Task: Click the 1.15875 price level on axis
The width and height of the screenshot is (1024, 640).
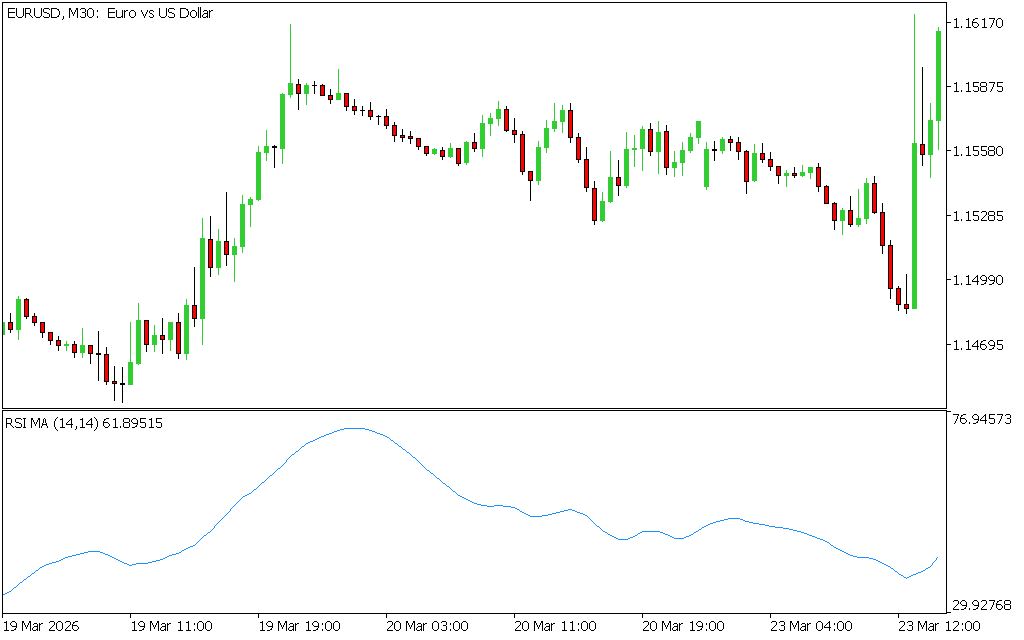Action: click(x=981, y=87)
